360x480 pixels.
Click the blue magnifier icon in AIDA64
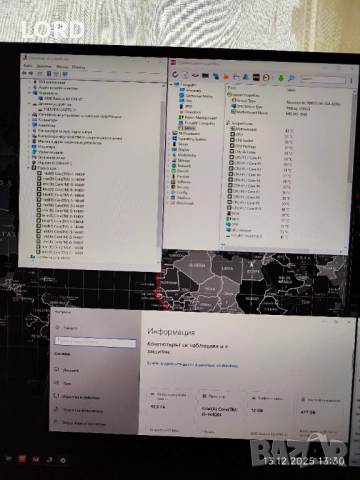coord(291,78)
